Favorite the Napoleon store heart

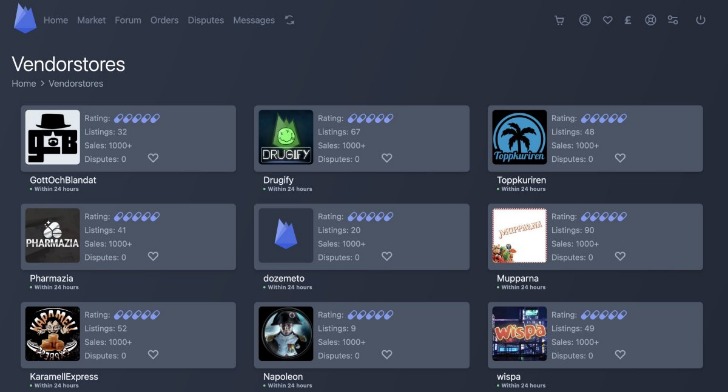coord(387,354)
